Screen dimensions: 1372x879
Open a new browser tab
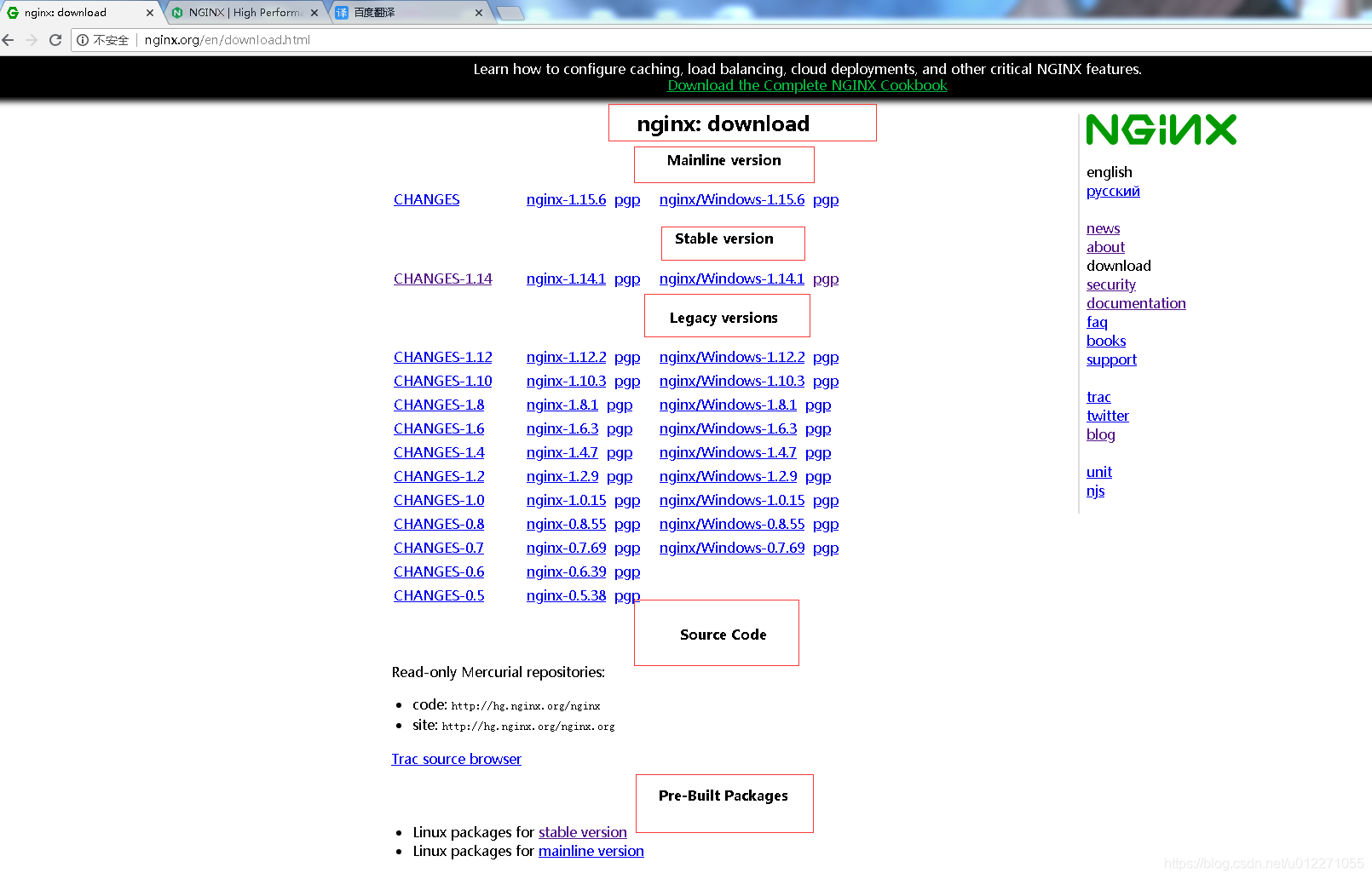pyautogui.click(x=510, y=13)
